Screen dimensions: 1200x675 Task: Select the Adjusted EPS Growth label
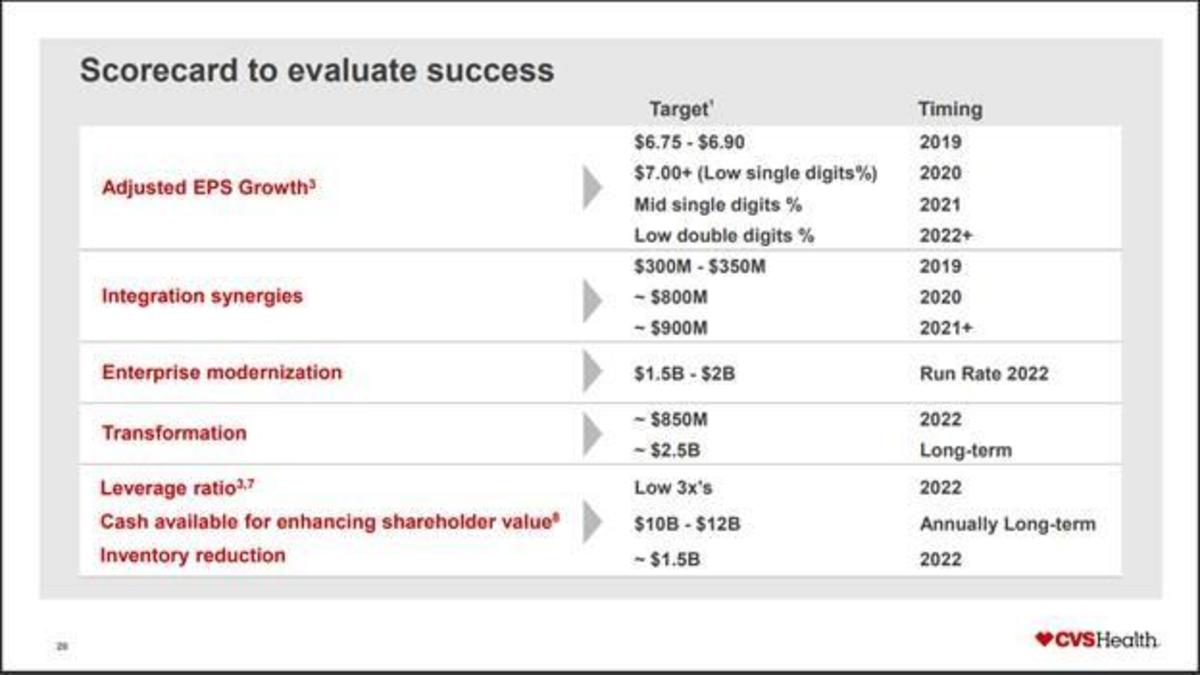click(x=209, y=187)
